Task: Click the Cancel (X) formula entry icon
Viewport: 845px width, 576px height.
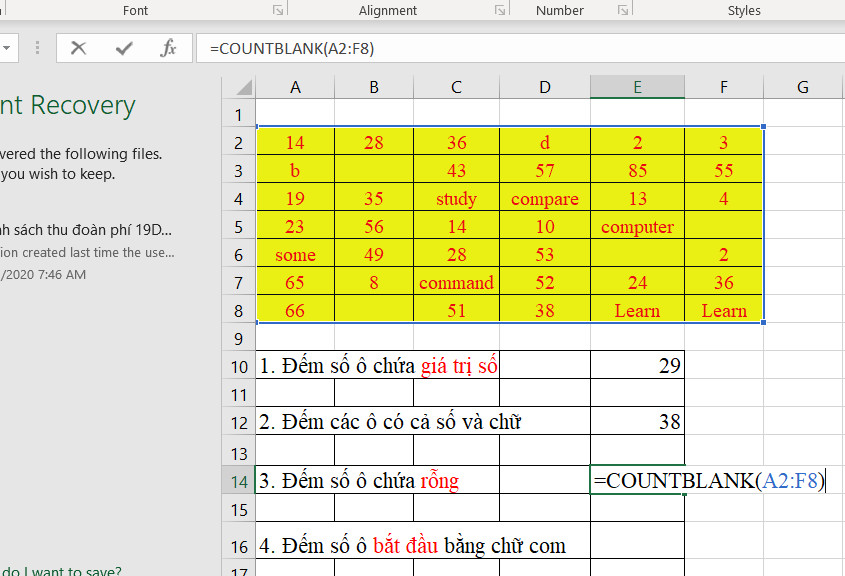Action: (x=79, y=48)
